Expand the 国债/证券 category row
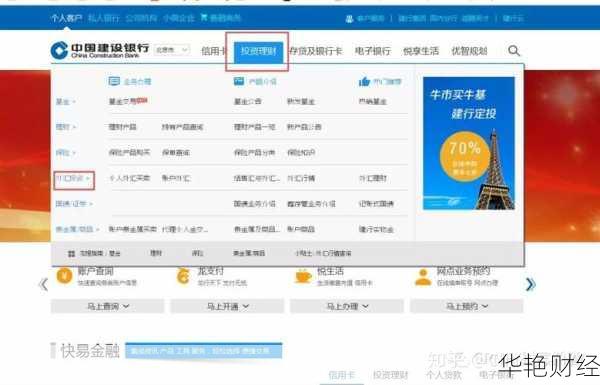 click(74, 204)
